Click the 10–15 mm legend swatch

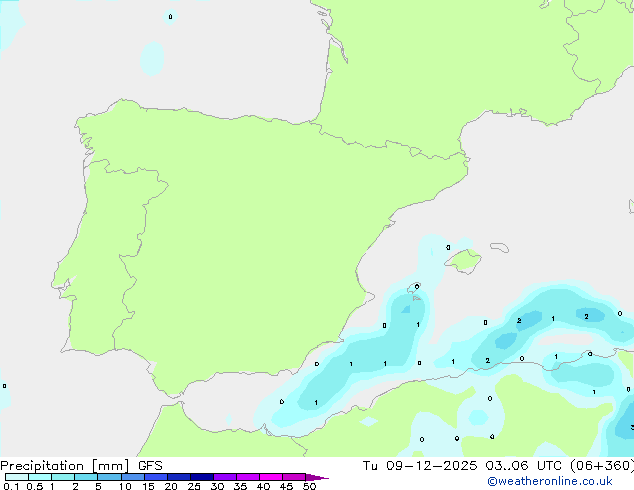[132, 477]
